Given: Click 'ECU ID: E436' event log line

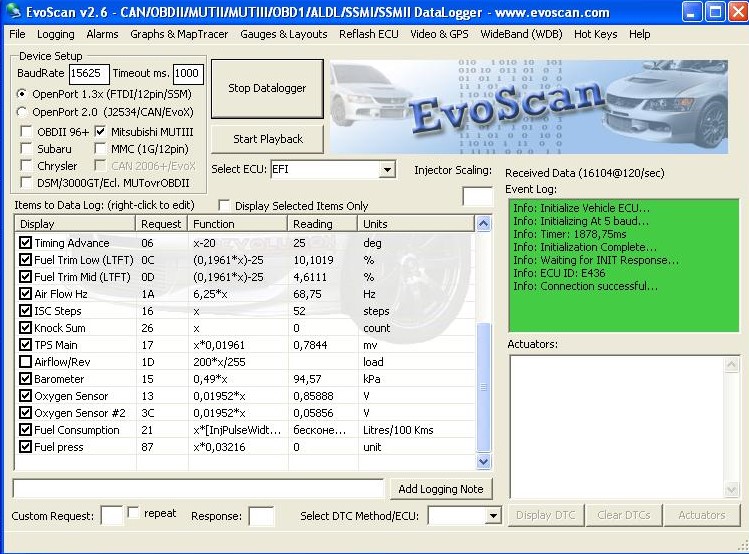Looking at the screenshot, I should 559,273.
